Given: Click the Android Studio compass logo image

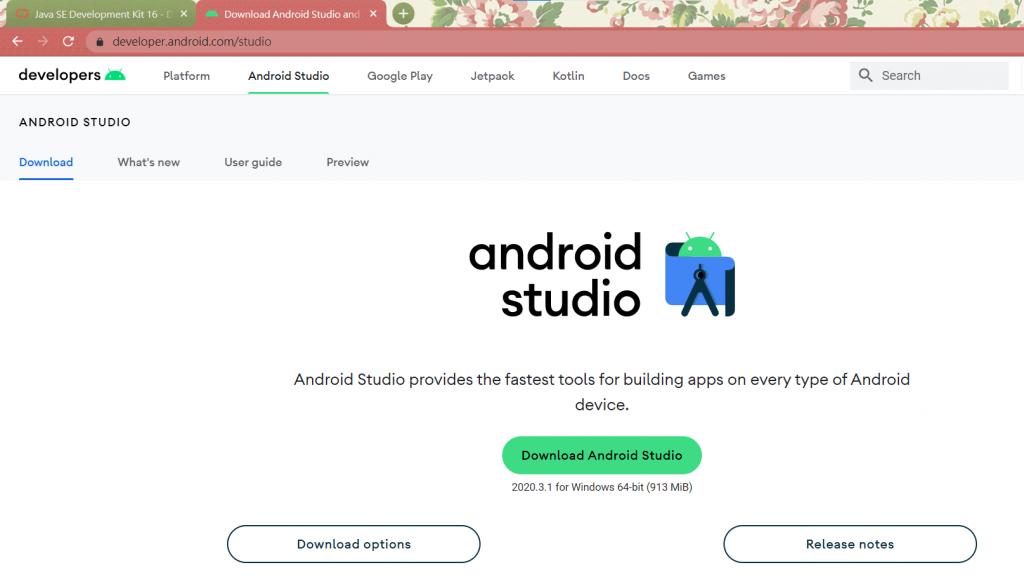Looking at the screenshot, I should point(699,274).
